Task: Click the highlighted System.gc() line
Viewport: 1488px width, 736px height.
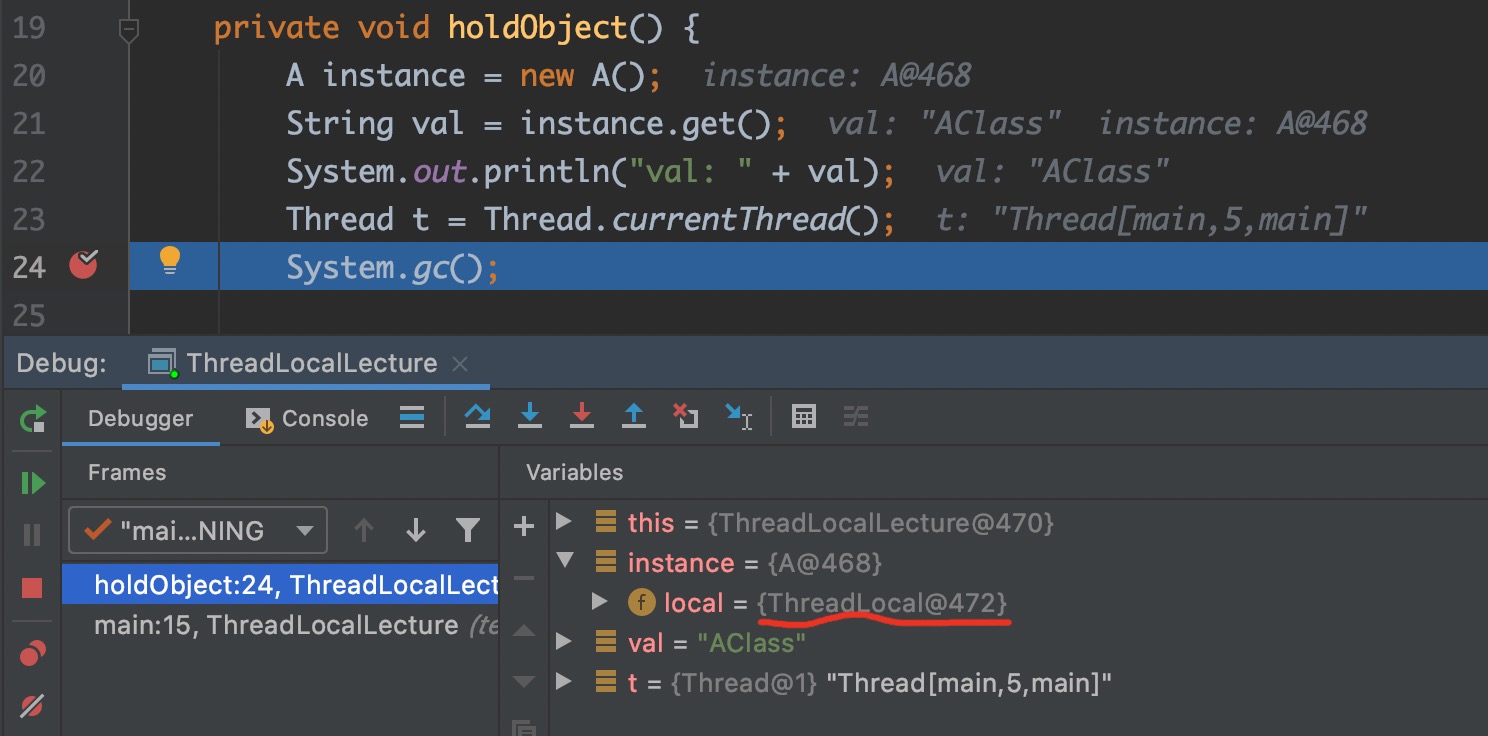Action: tap(808, 267)
